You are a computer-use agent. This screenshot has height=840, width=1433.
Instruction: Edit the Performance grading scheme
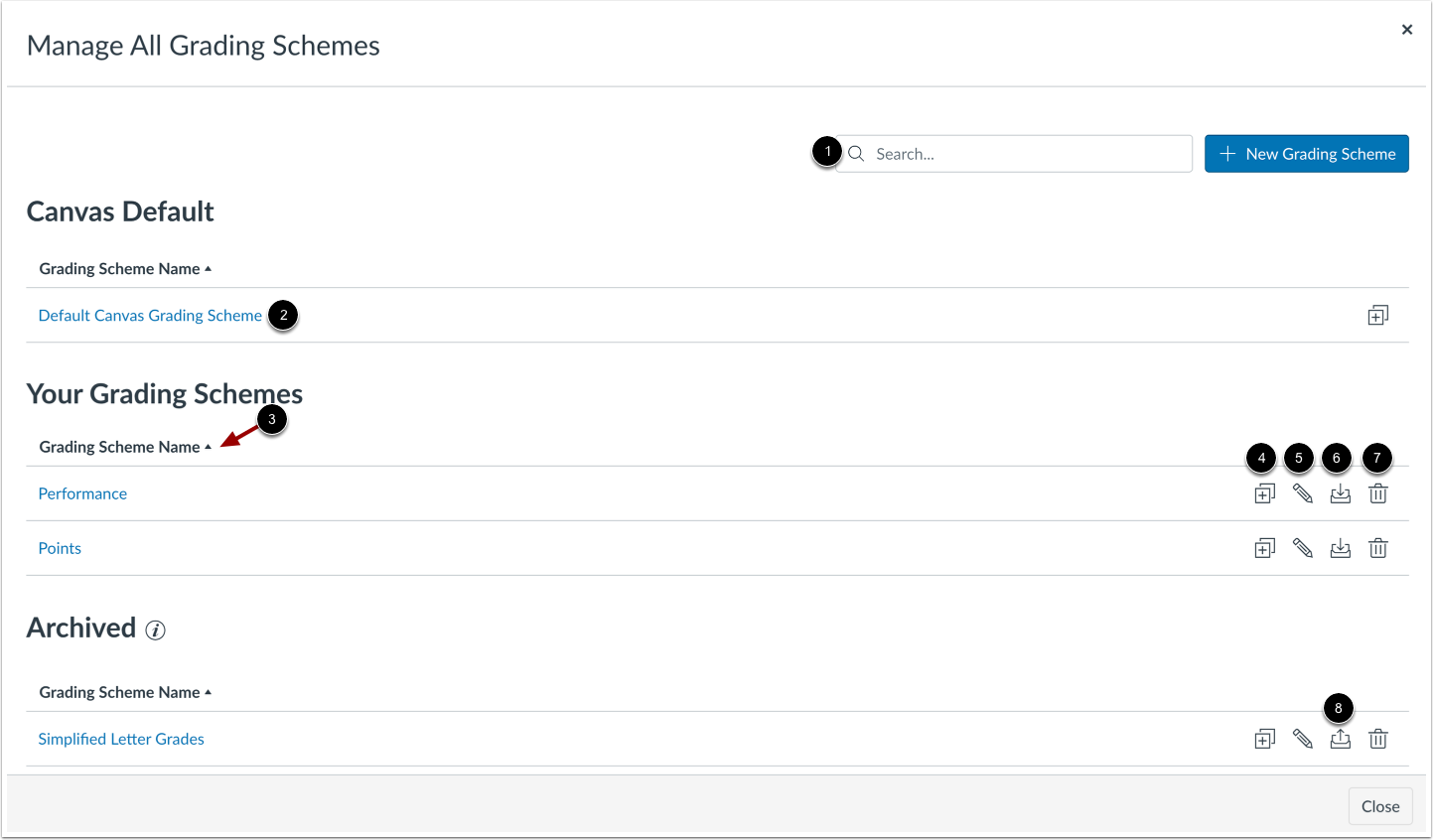pos(1302,493)
